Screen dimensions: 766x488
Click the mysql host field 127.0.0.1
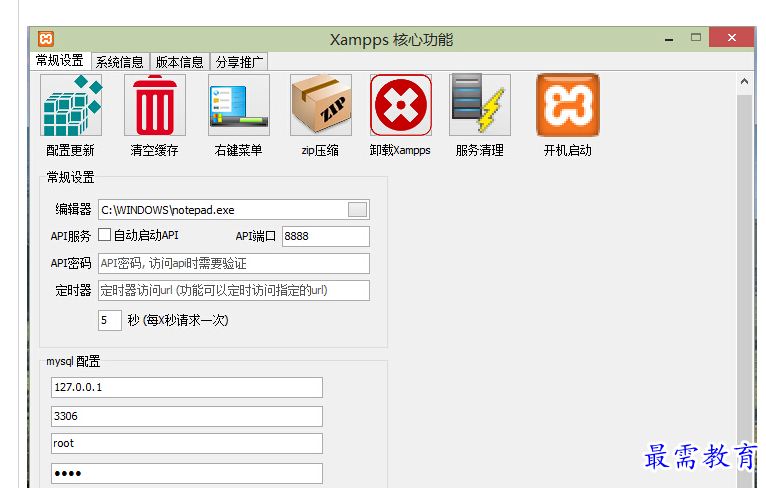(187, 387)
